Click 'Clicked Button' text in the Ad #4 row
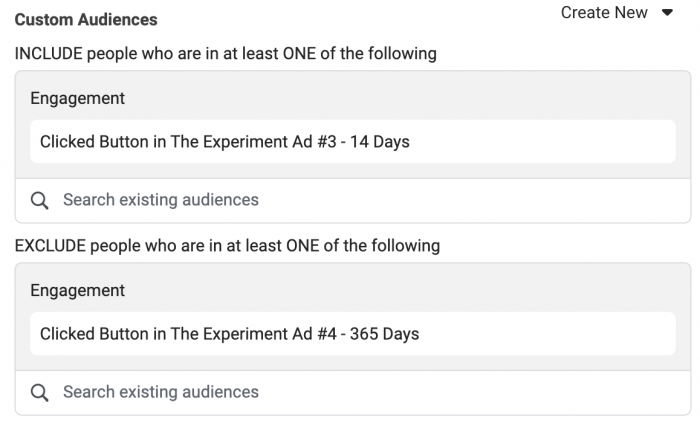The image size is (700, 423). point(94,334)
